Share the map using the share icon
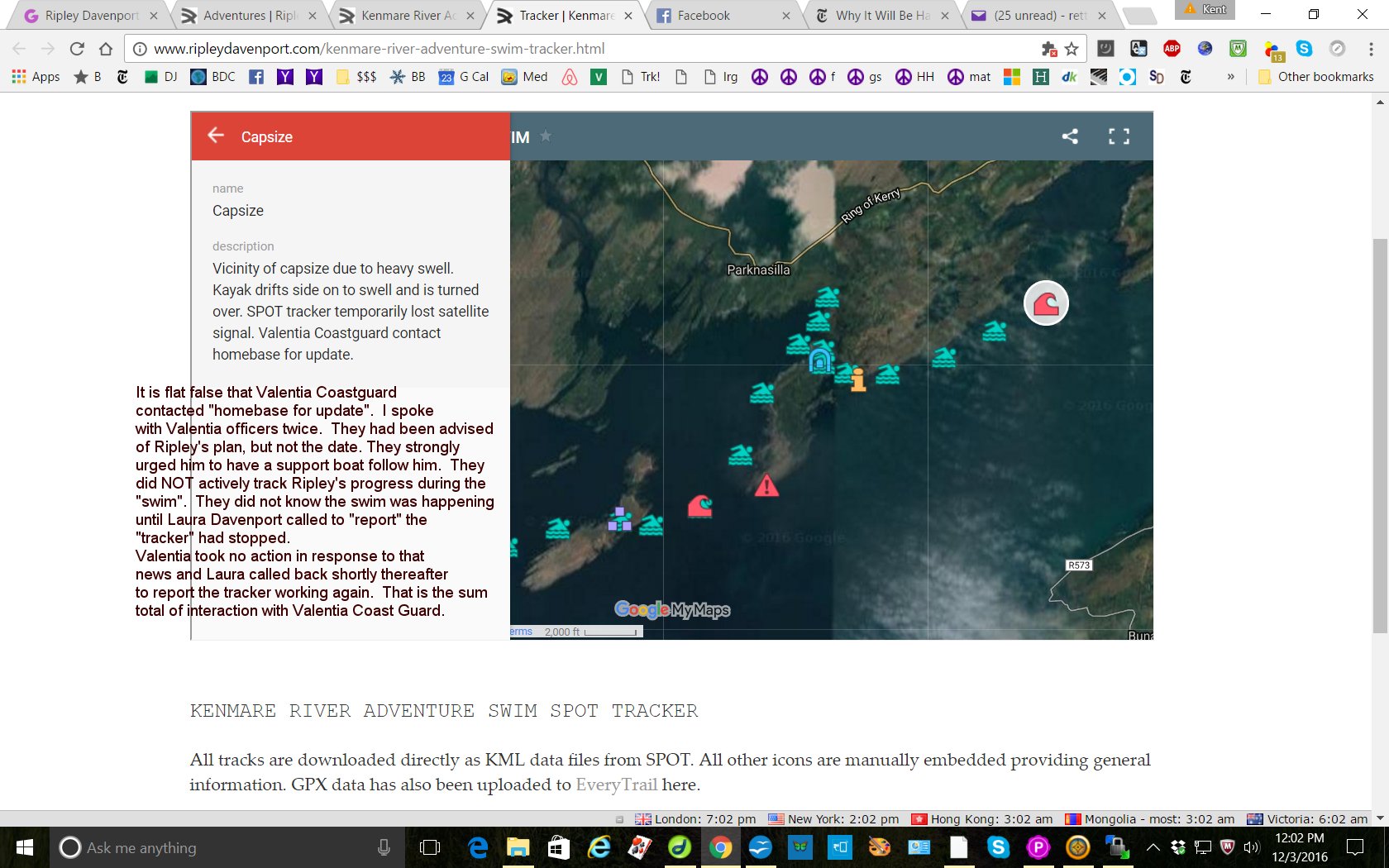 1070,136
